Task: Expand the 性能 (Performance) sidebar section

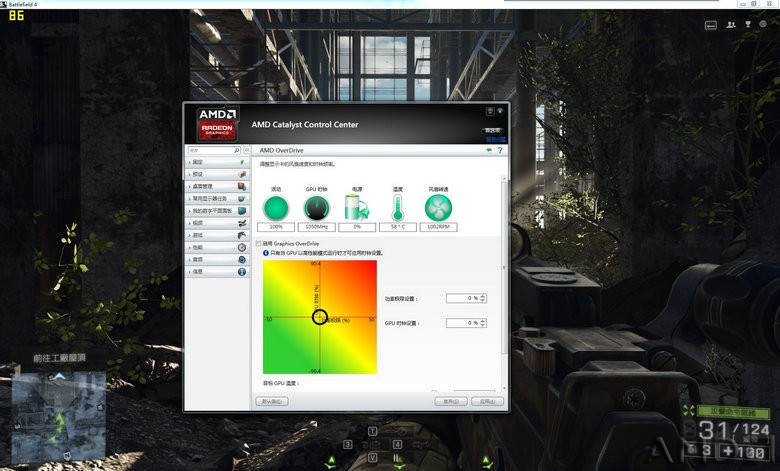Action: [217, 247]
